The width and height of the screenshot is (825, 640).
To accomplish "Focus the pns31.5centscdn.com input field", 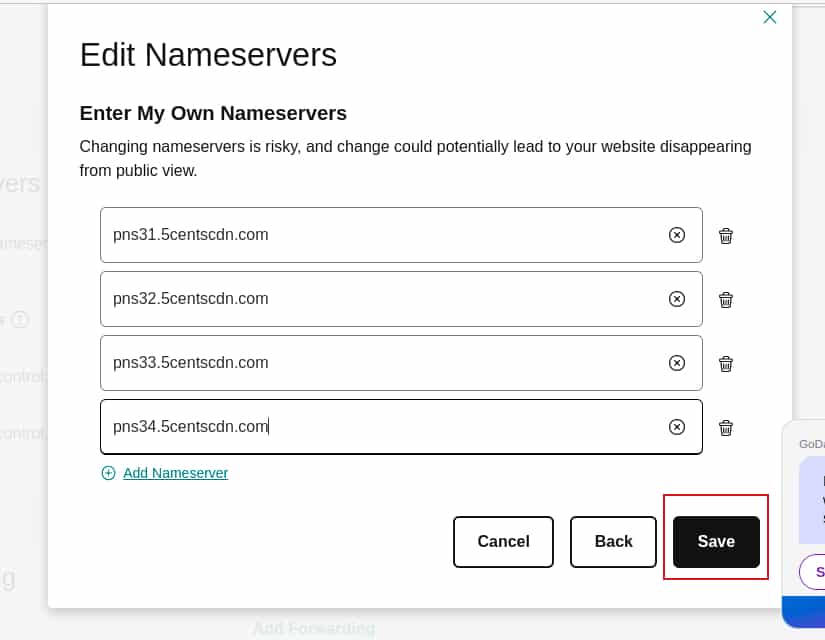I will [x=401, y=235].
